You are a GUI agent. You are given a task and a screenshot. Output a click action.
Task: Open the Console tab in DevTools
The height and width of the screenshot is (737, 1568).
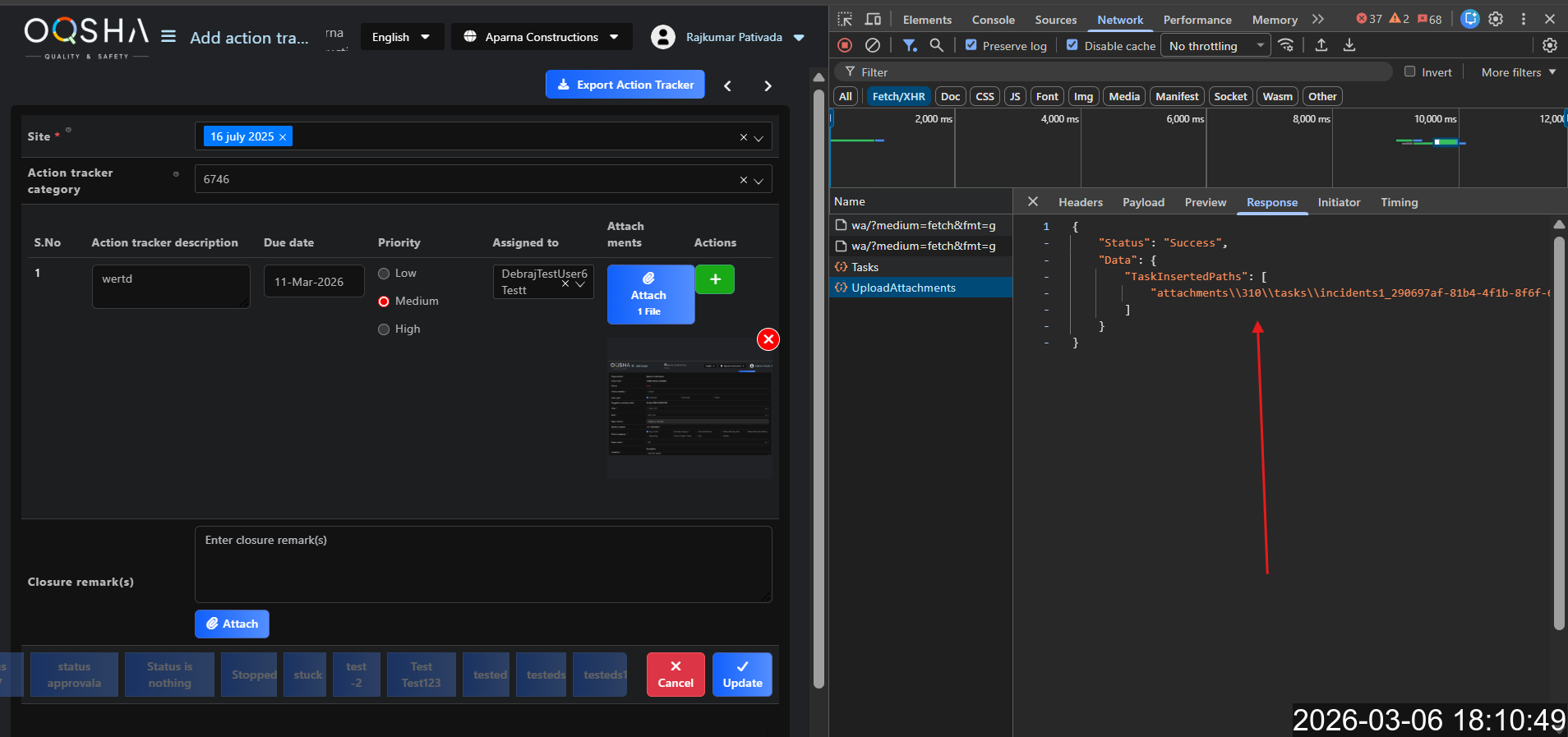tap(993, 20)
